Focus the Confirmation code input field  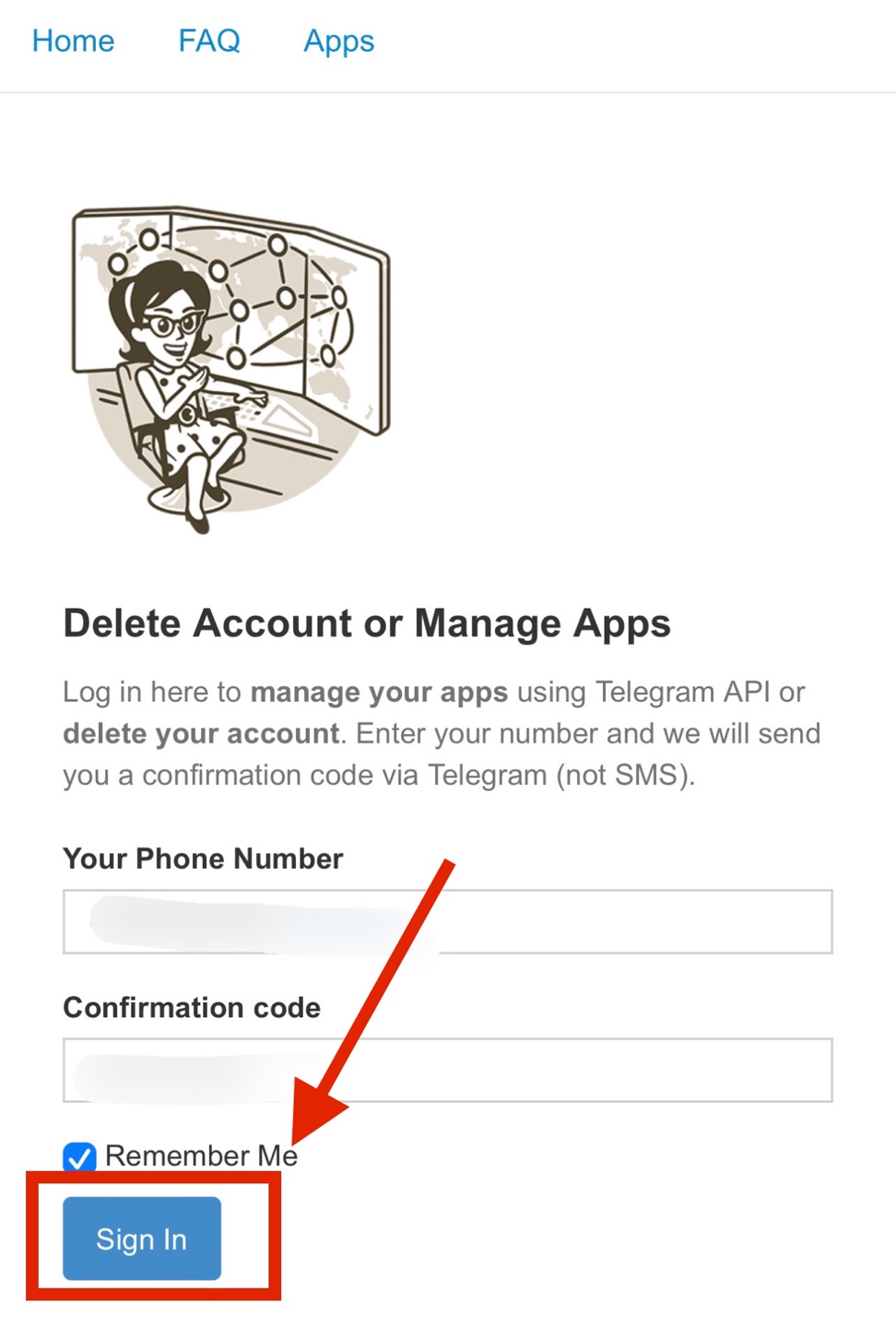click(447, 1070)
